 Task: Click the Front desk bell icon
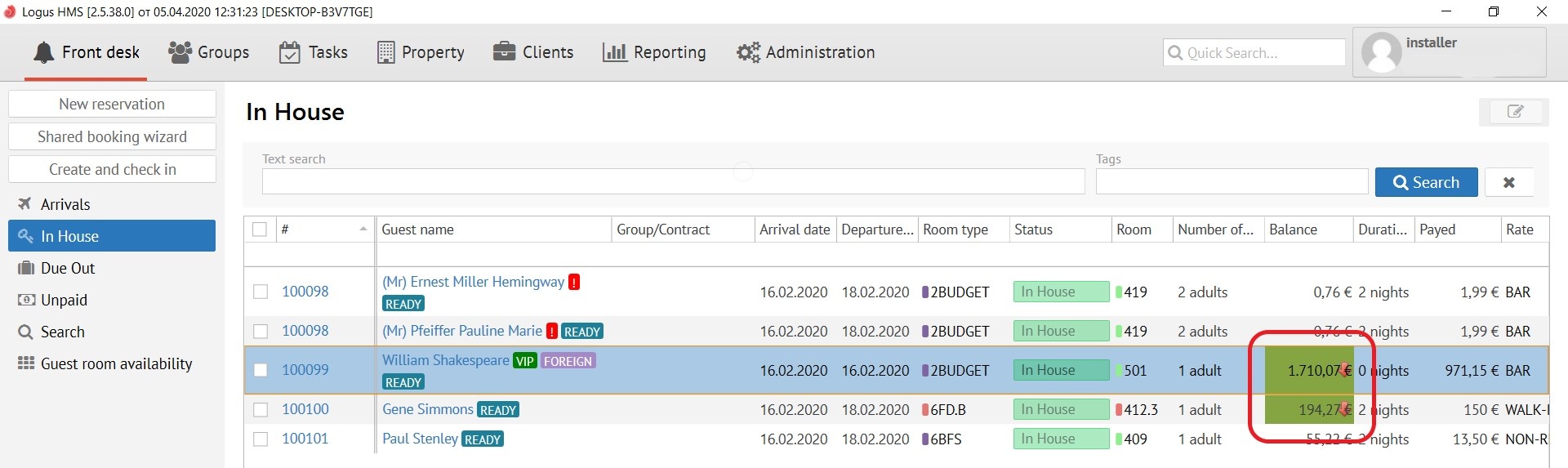coord(43,52)
